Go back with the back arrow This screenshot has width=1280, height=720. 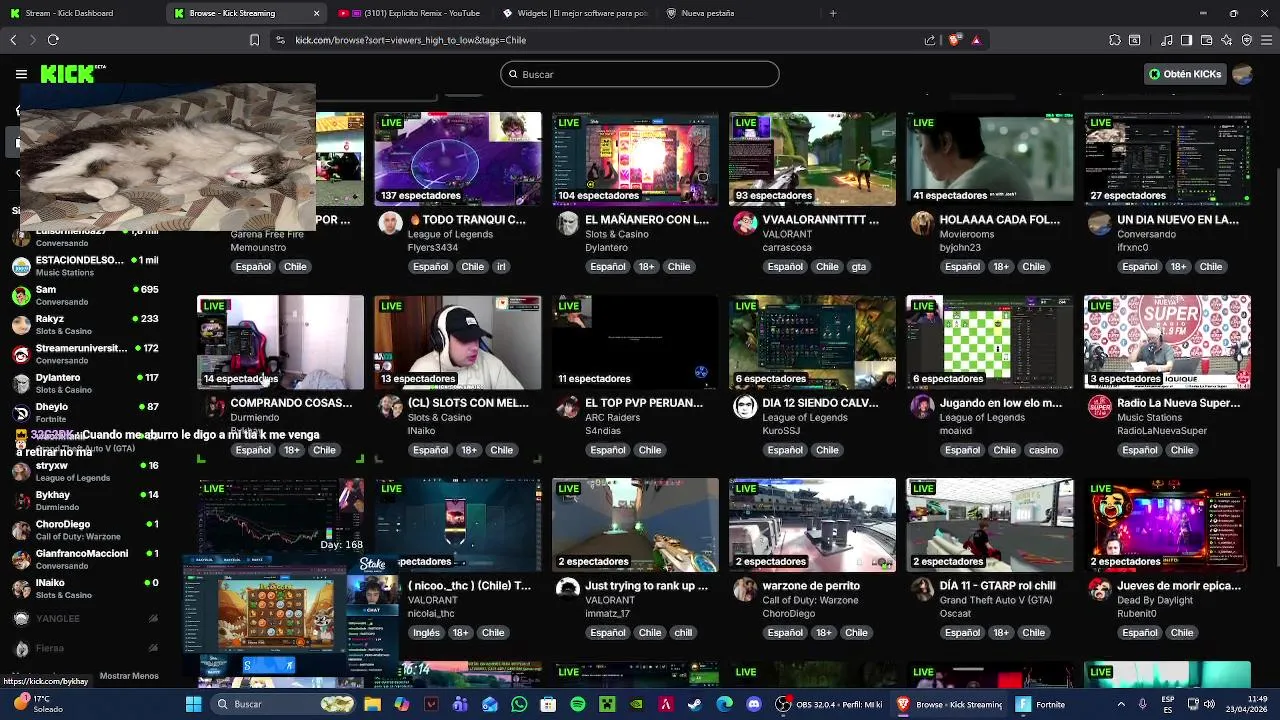point(13,40)
